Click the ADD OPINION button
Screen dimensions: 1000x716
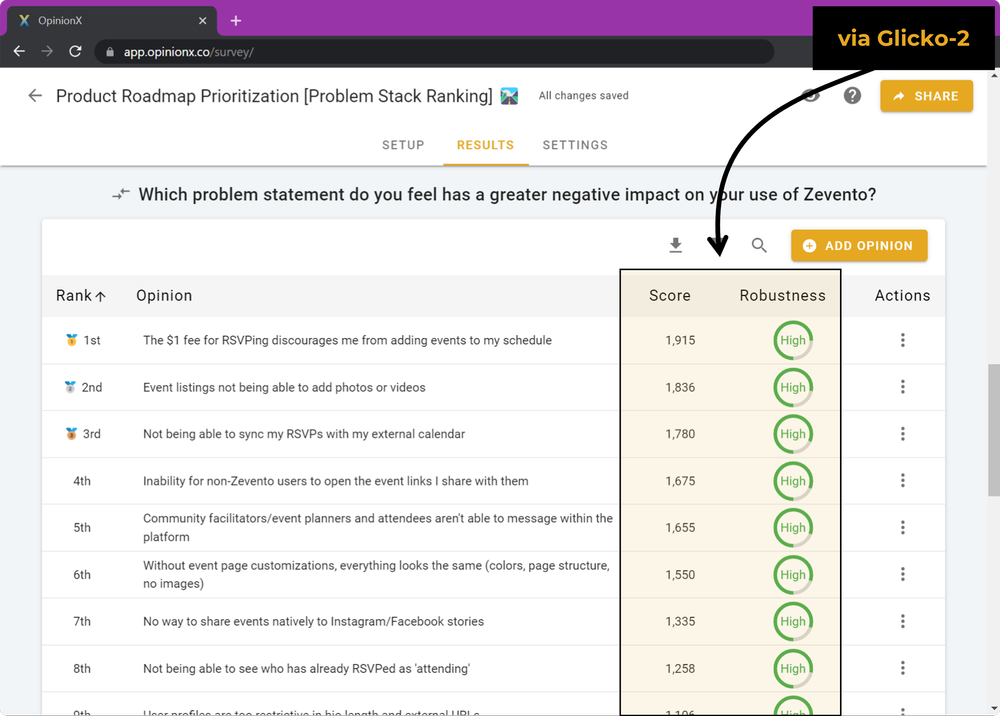[x=858, y=244]
